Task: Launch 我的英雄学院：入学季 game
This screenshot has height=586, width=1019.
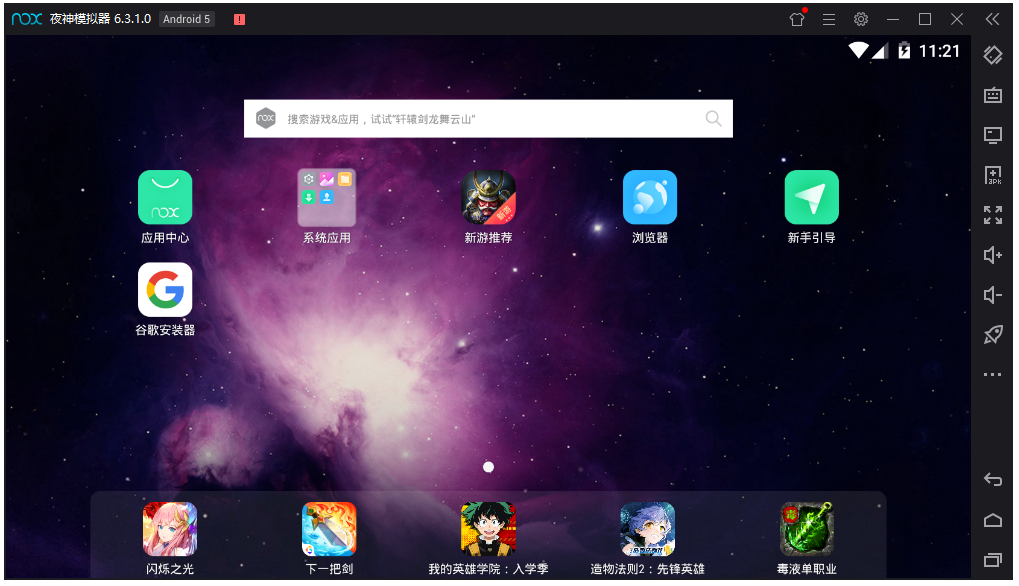Action: point(488,529)
